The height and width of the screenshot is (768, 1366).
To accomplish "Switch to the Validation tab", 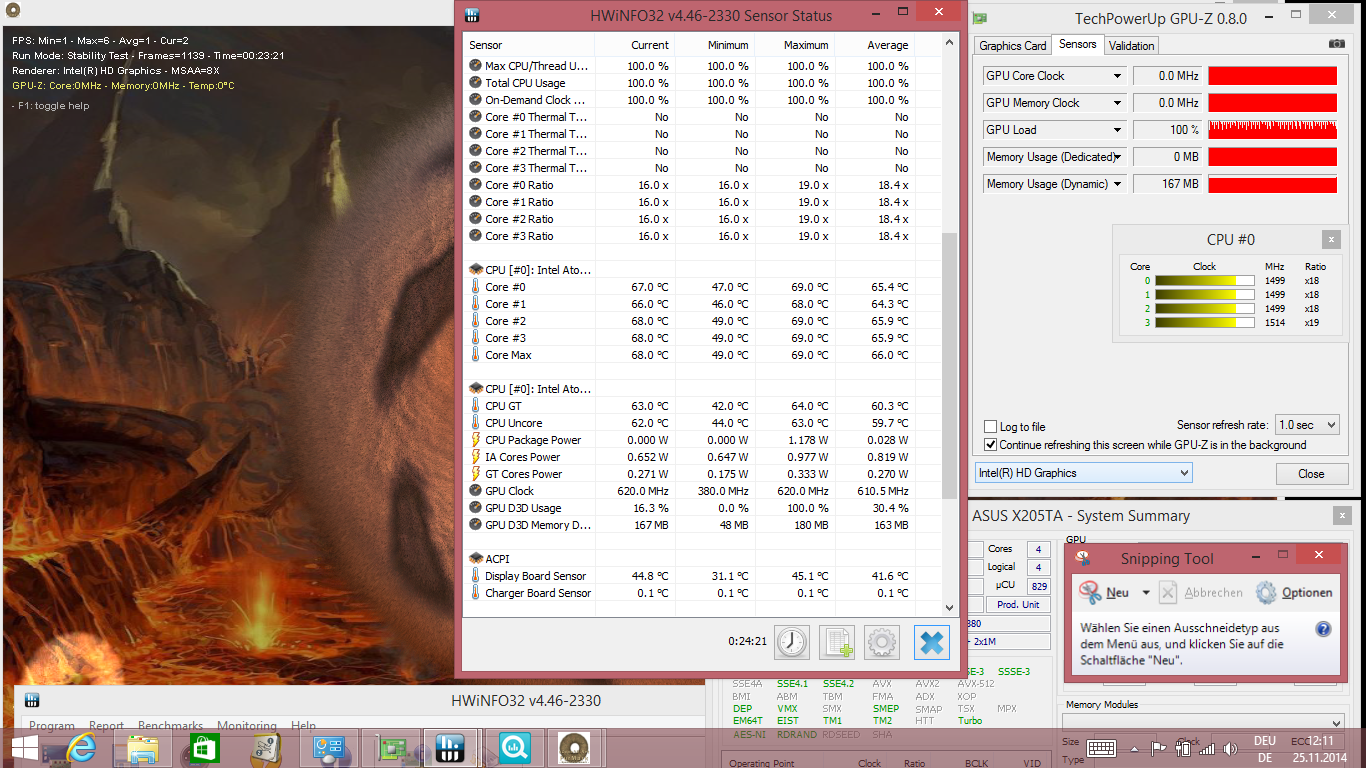I will pos(1132,46).
